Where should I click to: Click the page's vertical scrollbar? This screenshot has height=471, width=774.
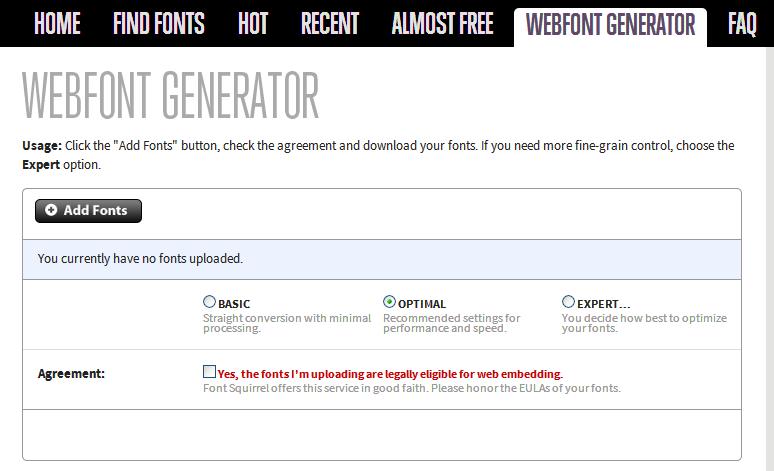pos(770,259)
